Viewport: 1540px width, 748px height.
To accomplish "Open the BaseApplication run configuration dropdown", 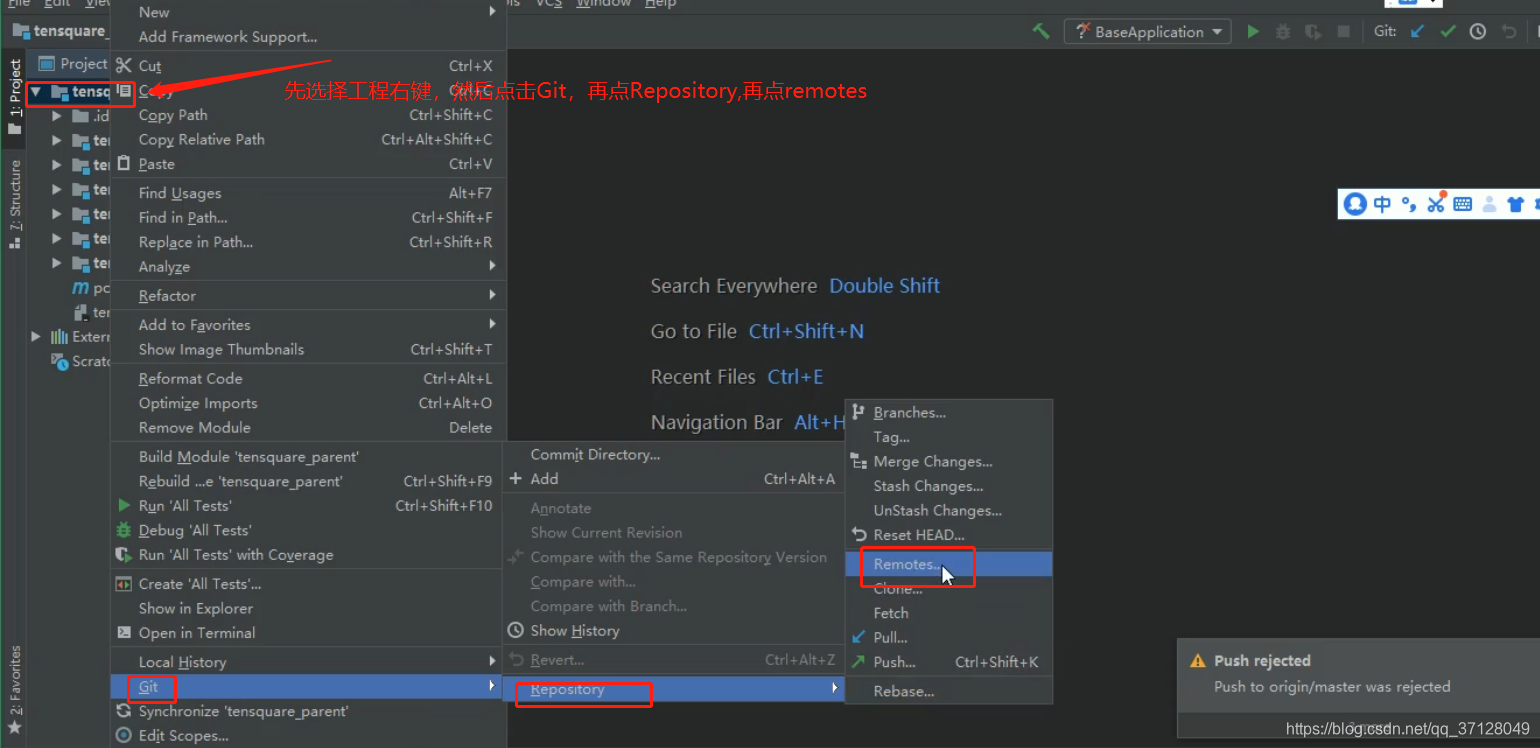I will click(1147, 32).
